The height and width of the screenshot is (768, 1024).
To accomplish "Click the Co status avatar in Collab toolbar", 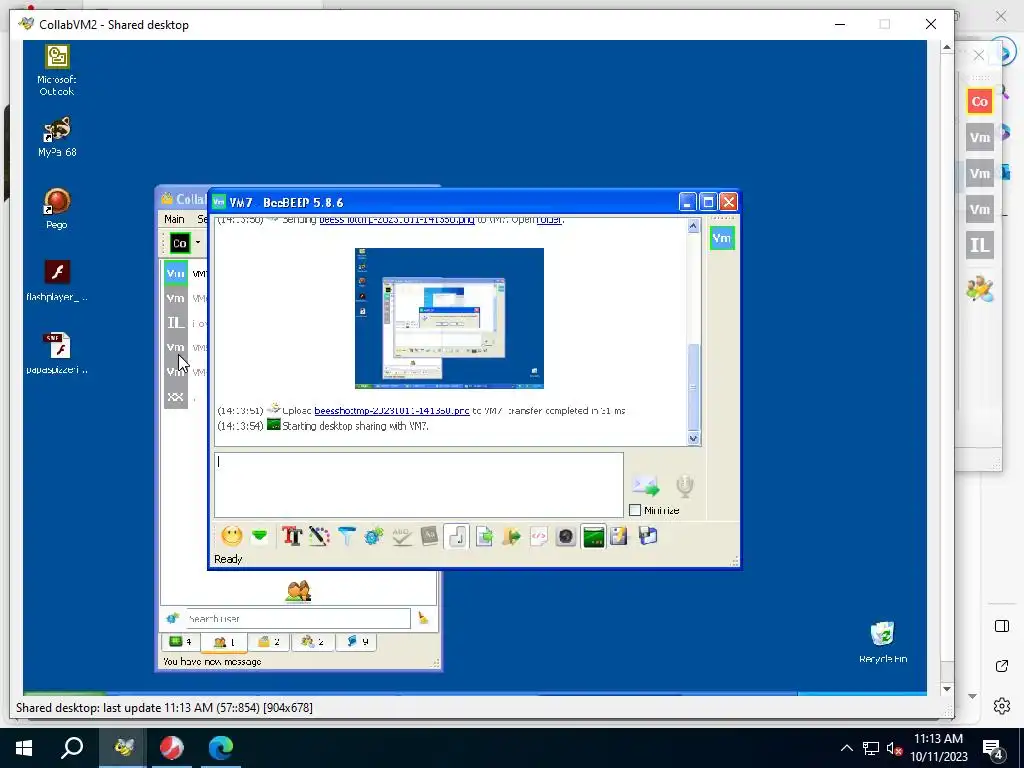I will tap(180, 244).
